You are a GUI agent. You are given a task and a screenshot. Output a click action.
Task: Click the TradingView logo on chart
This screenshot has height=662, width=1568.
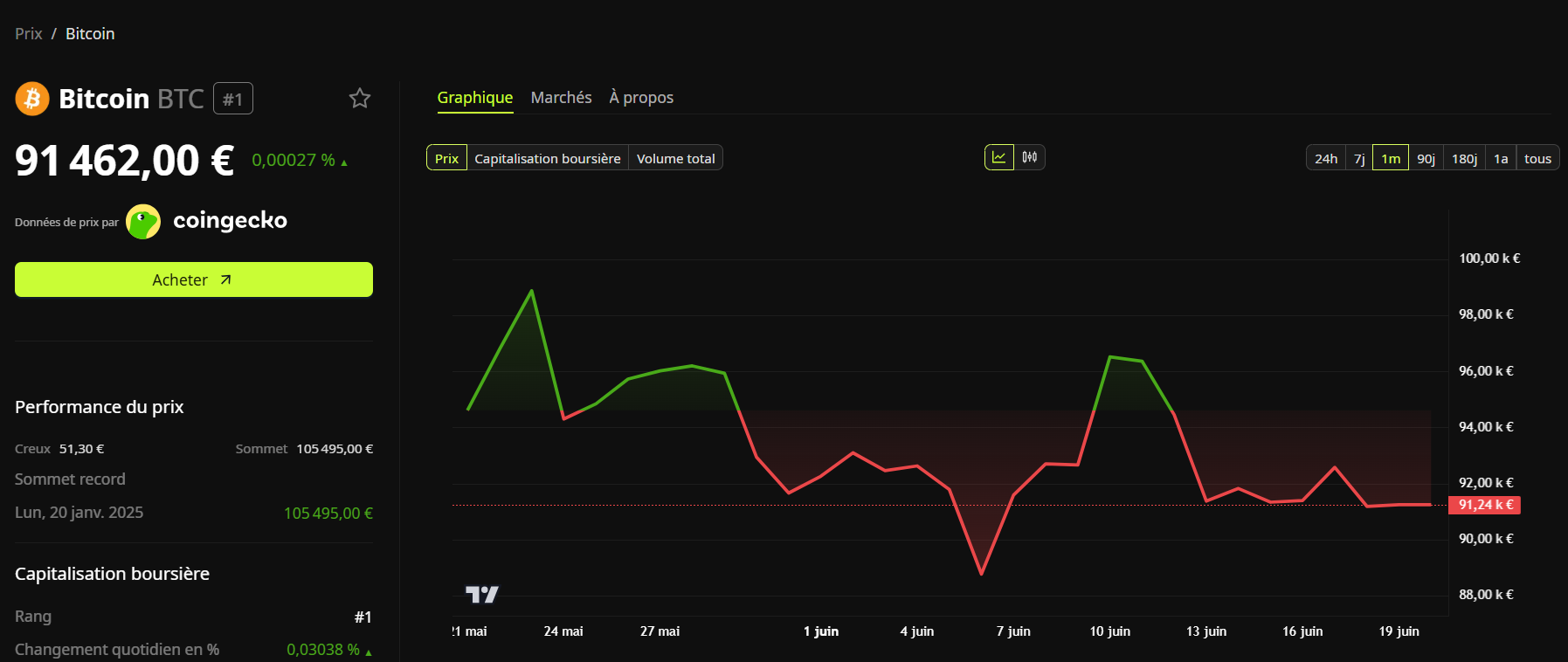pyautogui.click(x=481, y=594)
